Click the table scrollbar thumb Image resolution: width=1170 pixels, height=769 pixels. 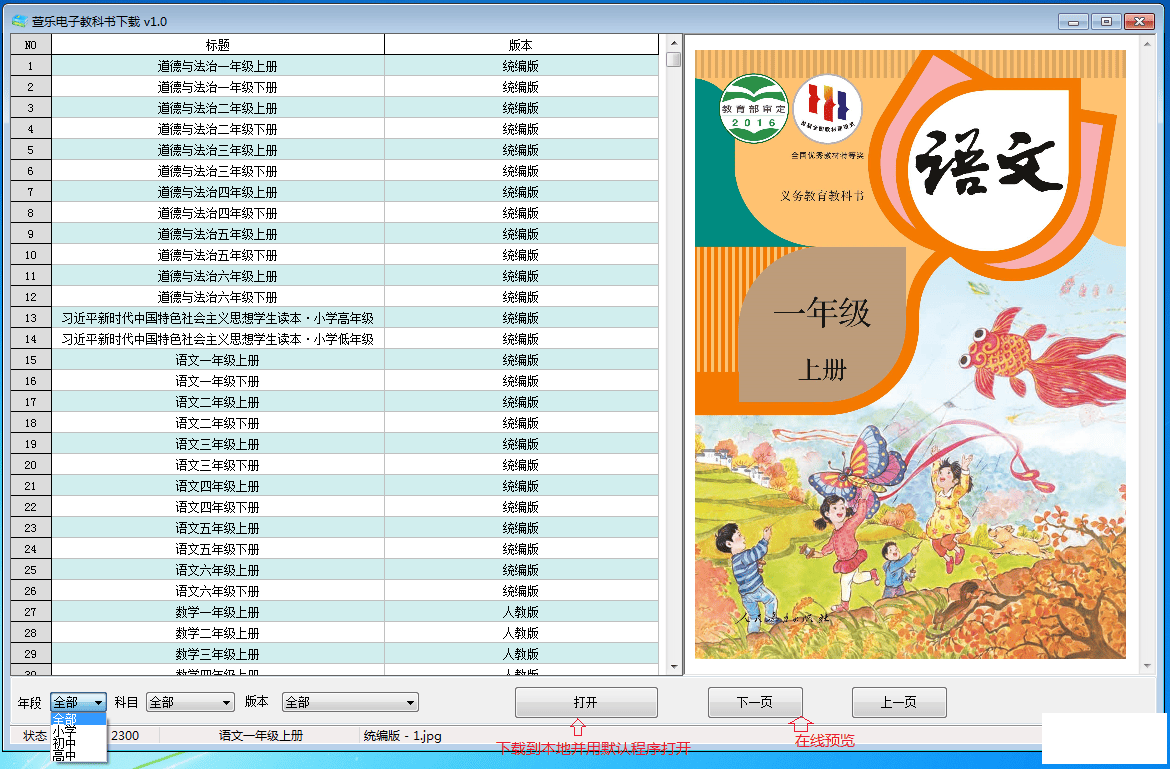coord(674,60)
